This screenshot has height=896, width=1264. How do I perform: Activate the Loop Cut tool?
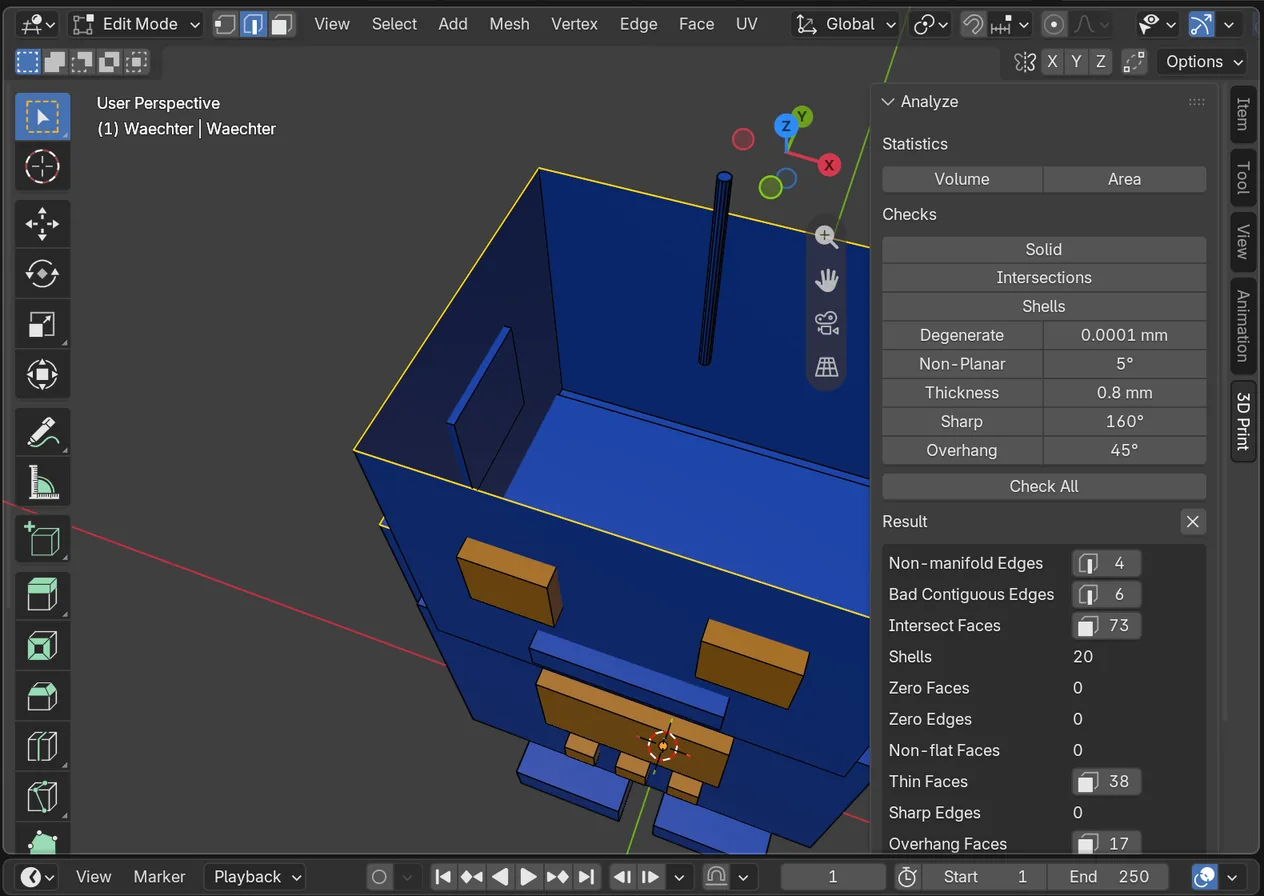click(x=42, y=747)
